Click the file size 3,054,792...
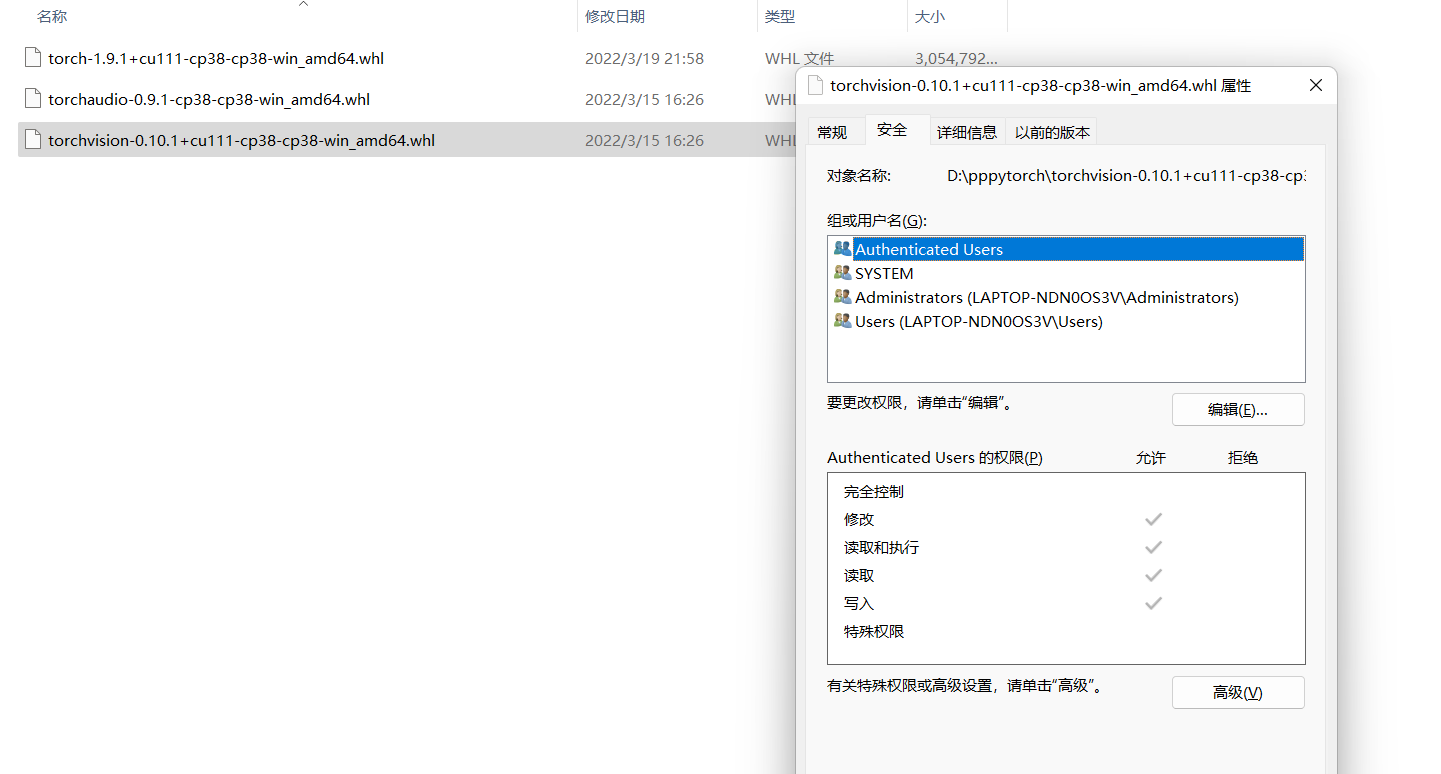The width and height of the screenshot is (1441, 774). coord(956,58)
